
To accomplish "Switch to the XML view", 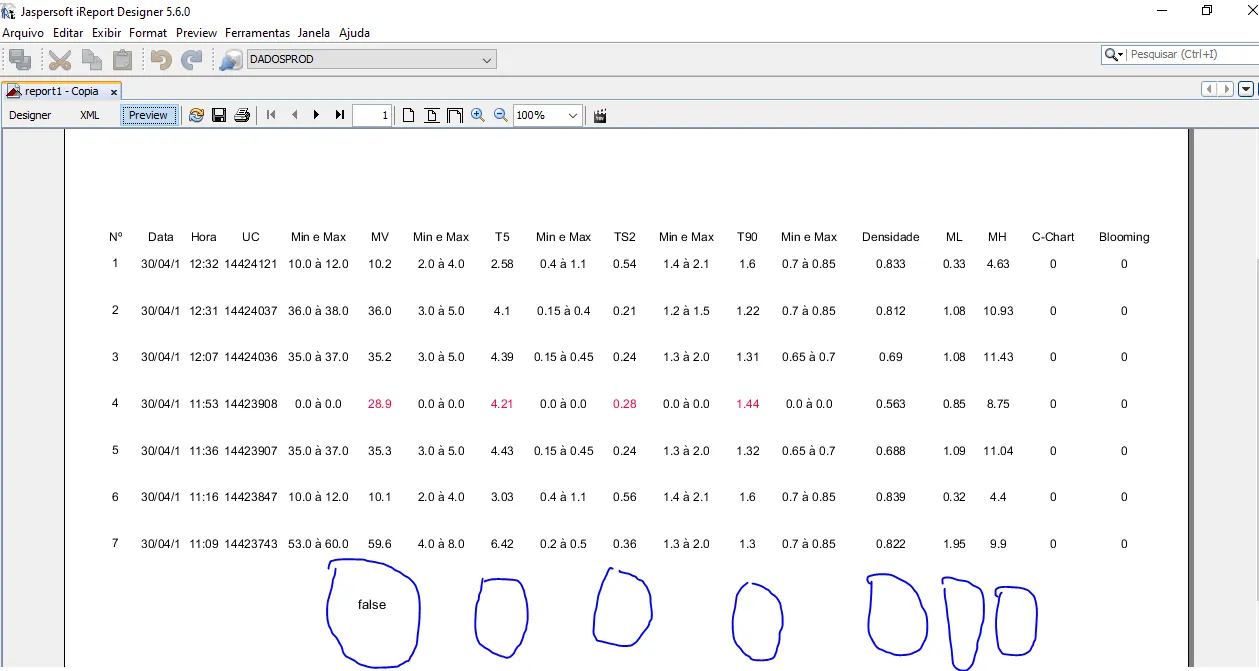I will [90, 115].
